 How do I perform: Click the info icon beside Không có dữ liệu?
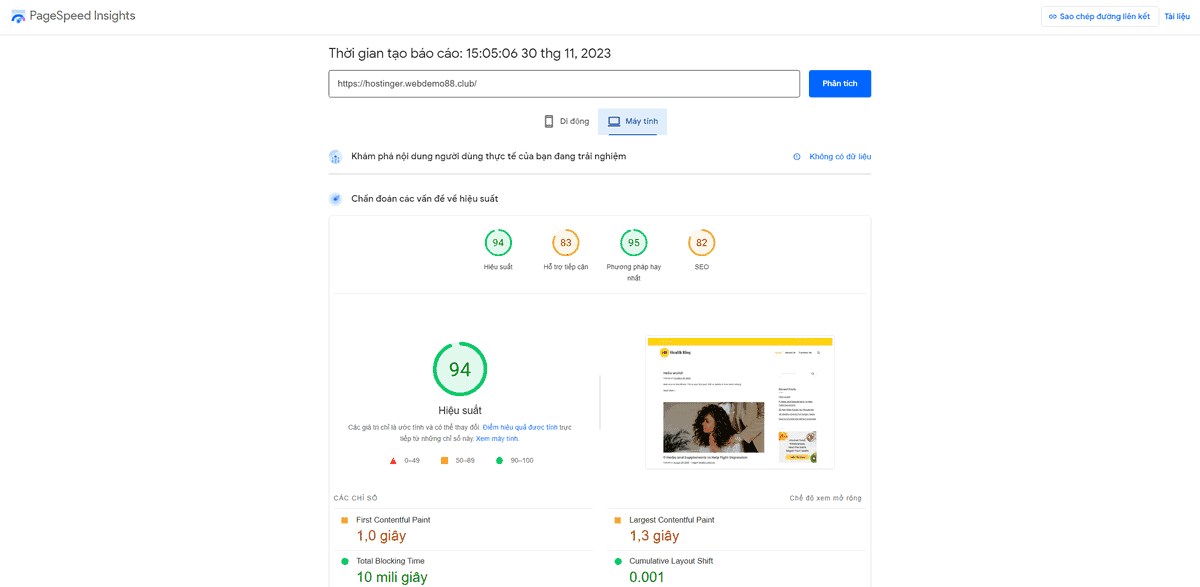click(797, 157)
